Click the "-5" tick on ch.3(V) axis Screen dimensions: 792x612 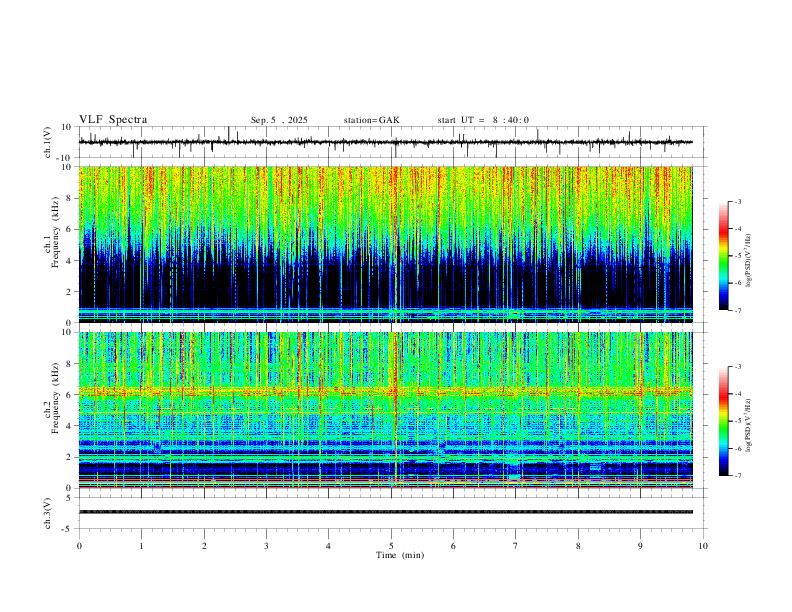pyautogui.click(x=68, y=529)
